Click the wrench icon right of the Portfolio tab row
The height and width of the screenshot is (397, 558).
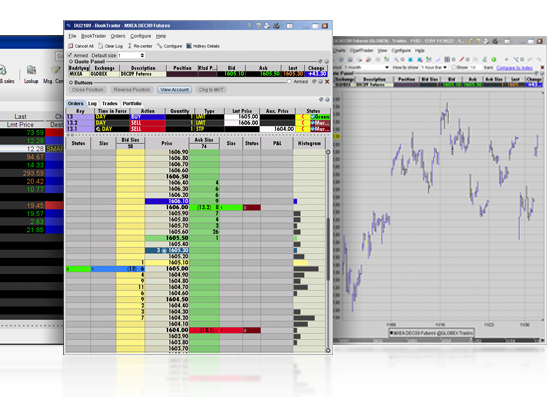click(321, 100)
